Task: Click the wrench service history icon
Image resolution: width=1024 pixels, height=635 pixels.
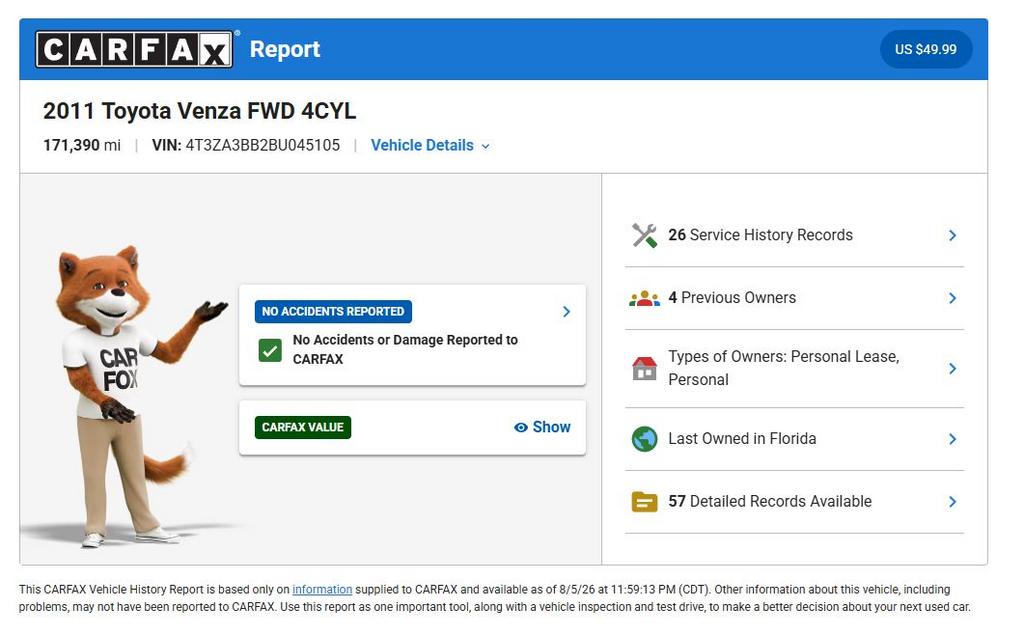Action: (644, 235)
